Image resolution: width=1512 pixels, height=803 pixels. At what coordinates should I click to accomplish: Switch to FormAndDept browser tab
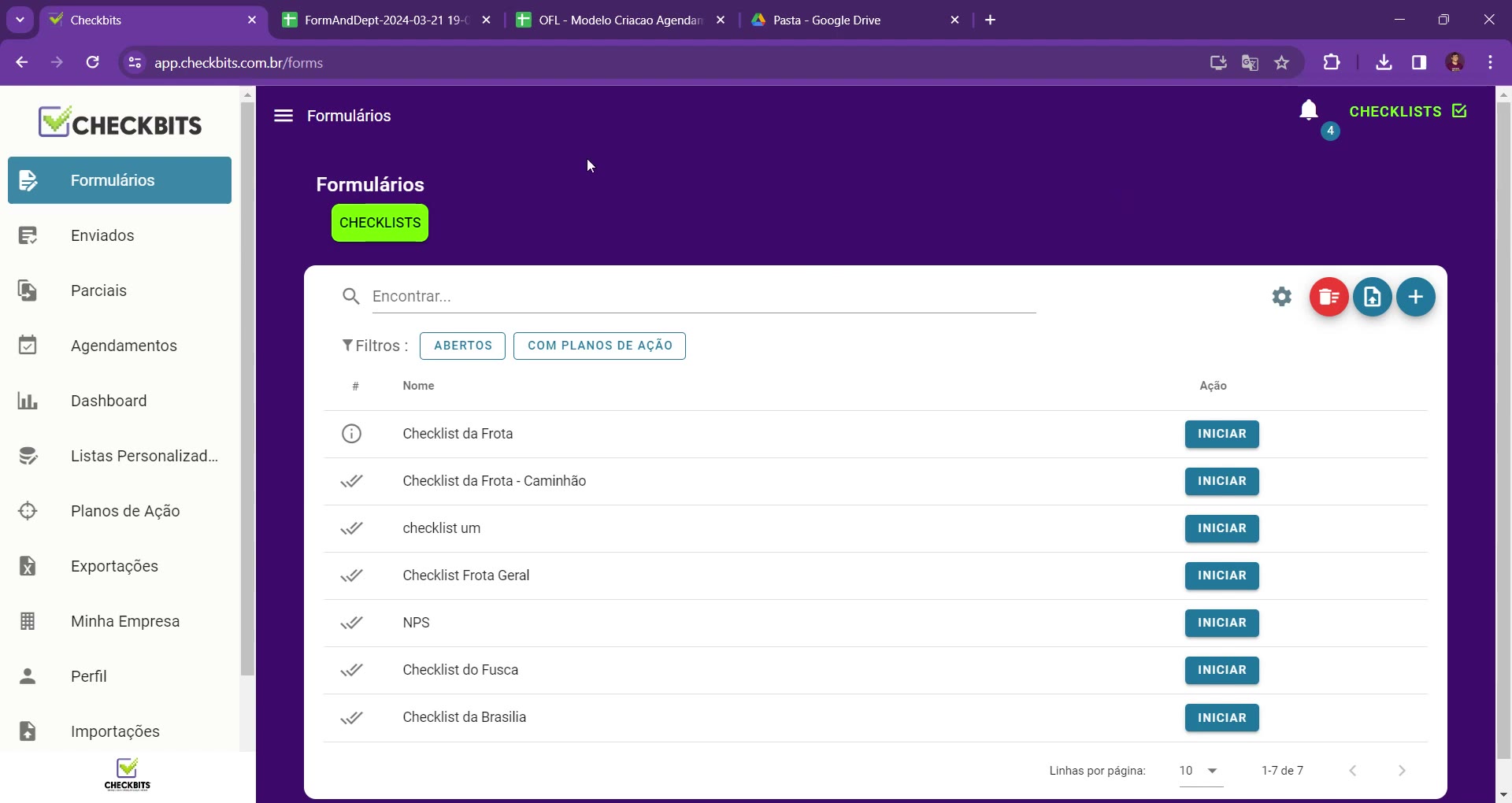pos(386,20)
